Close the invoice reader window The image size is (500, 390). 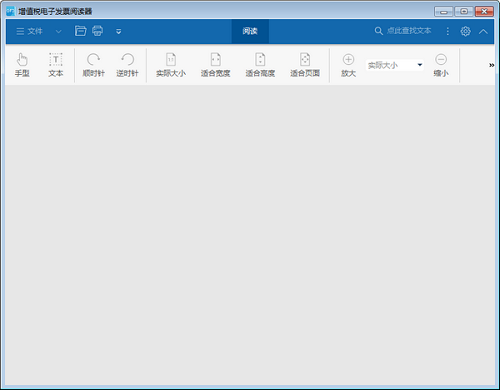pyautogui.click(x=484, y=12)
